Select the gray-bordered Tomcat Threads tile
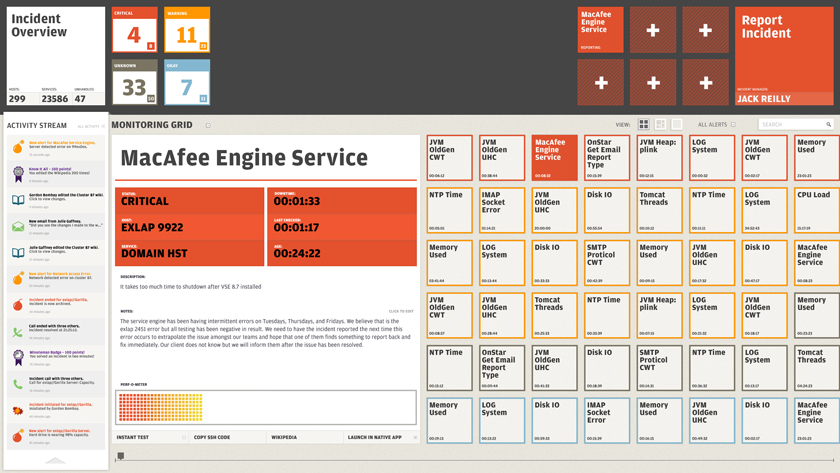 (x=818, y=368)
